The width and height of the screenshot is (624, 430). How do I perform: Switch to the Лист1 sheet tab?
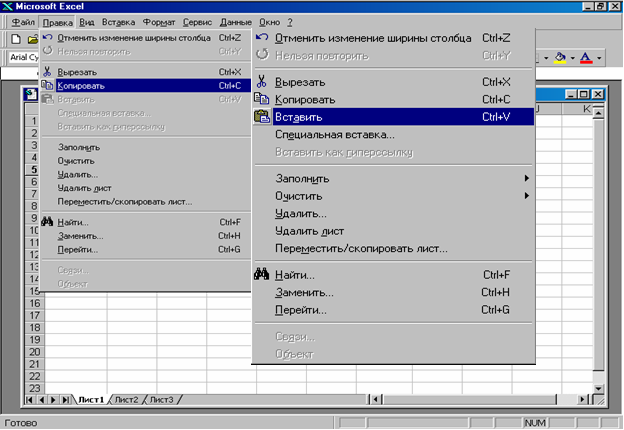[91, 400]
